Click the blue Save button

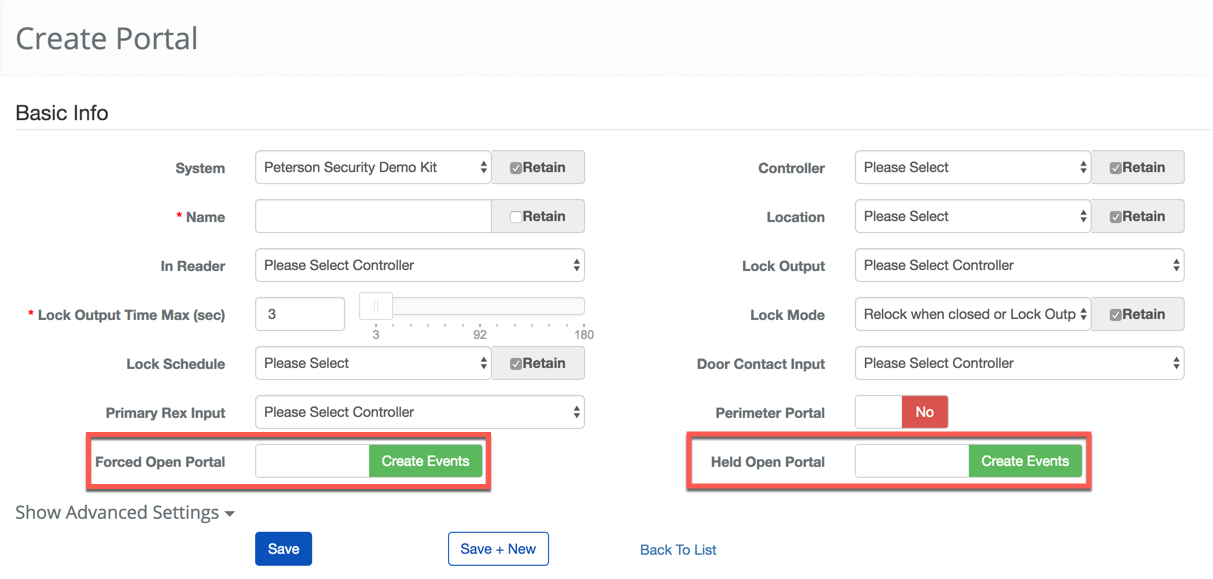(x=284, y=549)
